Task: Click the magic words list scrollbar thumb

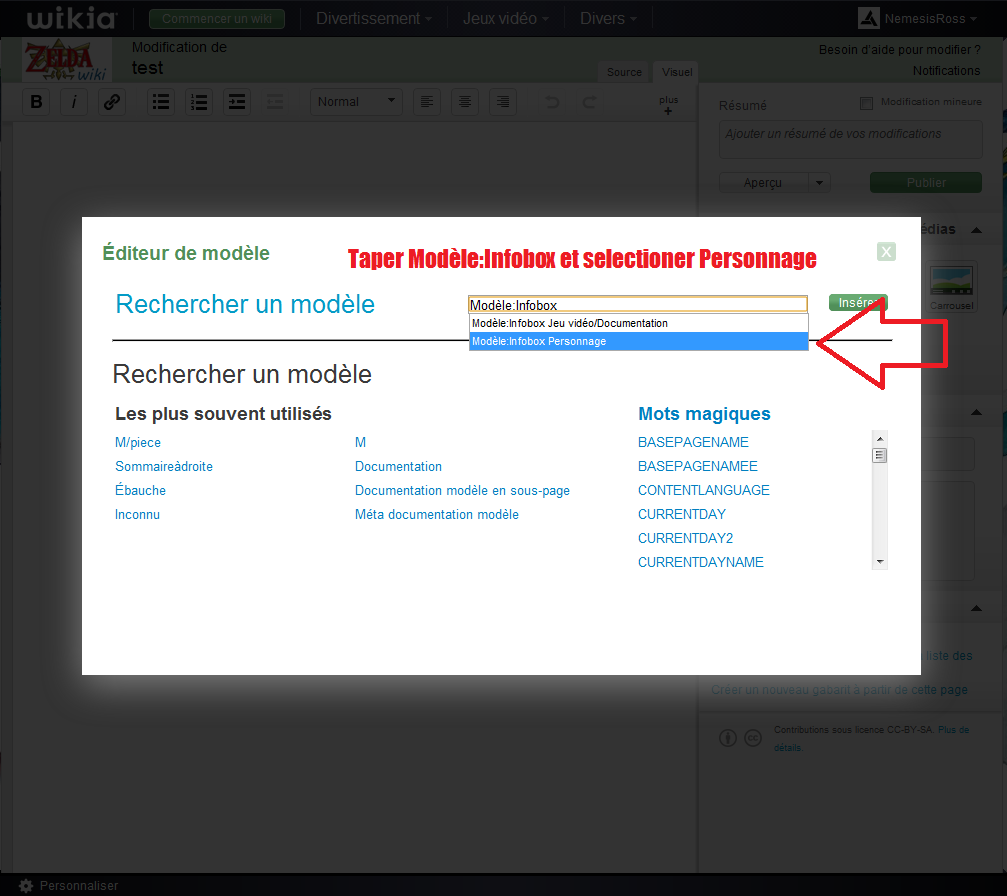Action: pyautogui.click(x=880, y=456)
